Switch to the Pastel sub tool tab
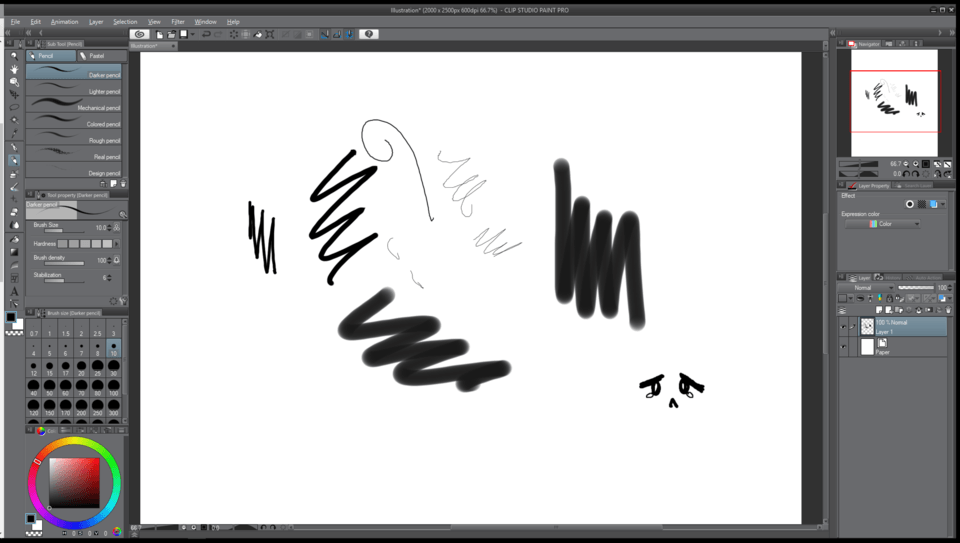Viewport: 960px width, 543px height. coord(102,56)
